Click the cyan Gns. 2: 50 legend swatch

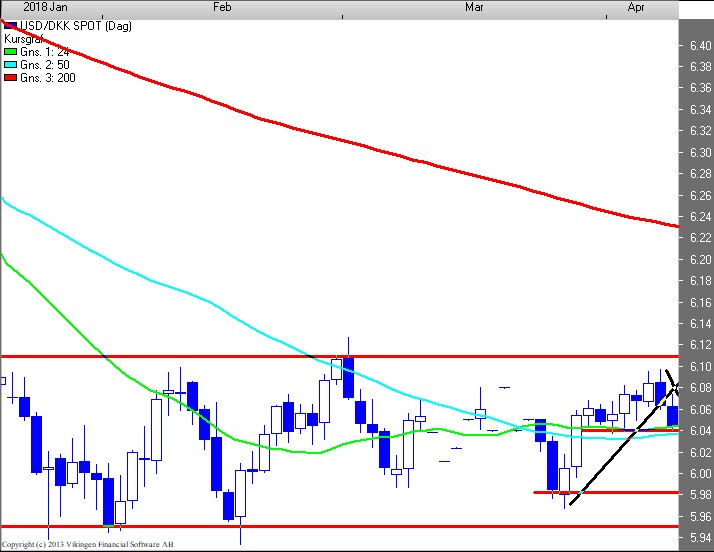[x=10, y=64]
